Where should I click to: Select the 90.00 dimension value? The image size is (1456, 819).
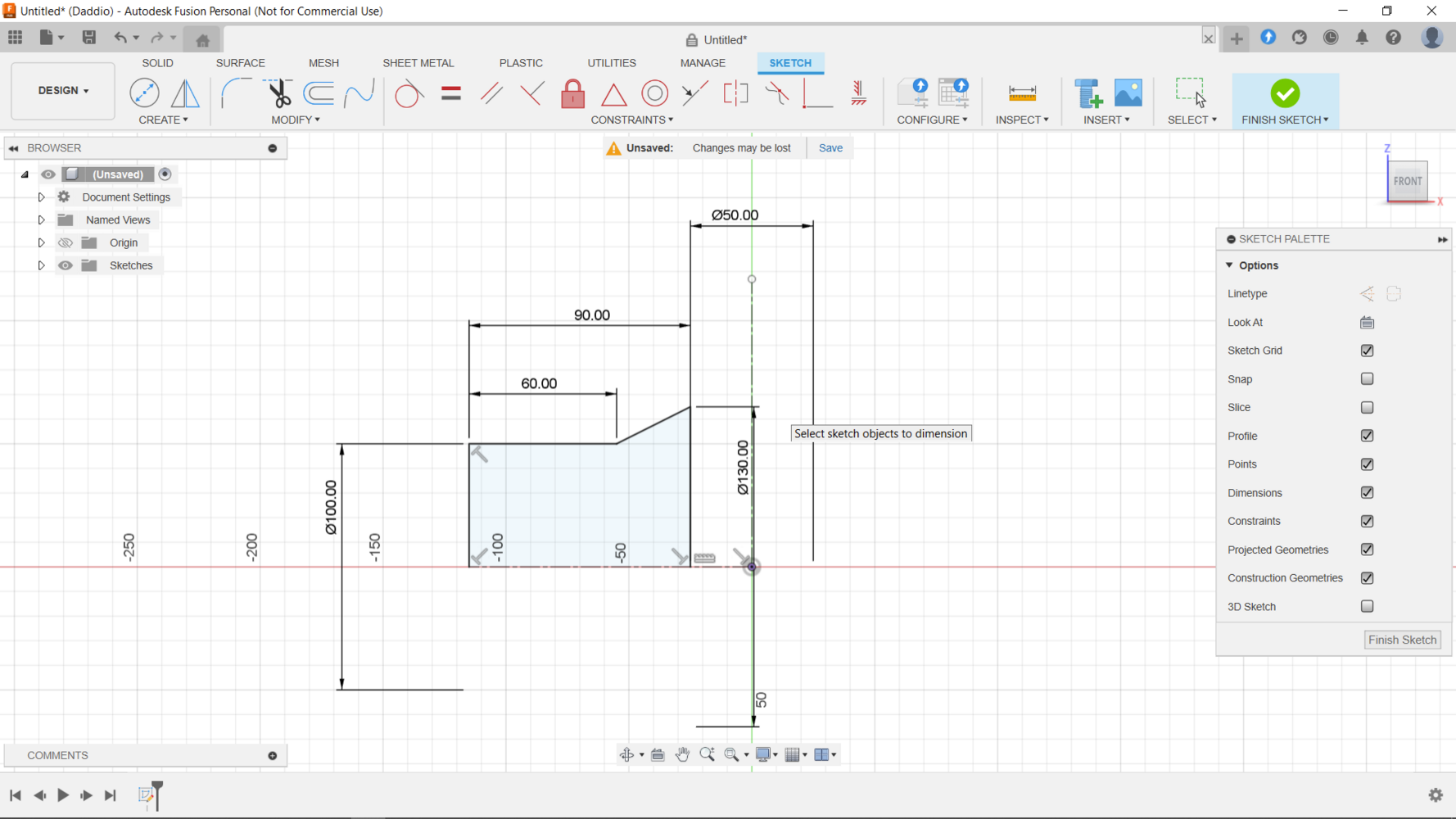pos(591,315)
